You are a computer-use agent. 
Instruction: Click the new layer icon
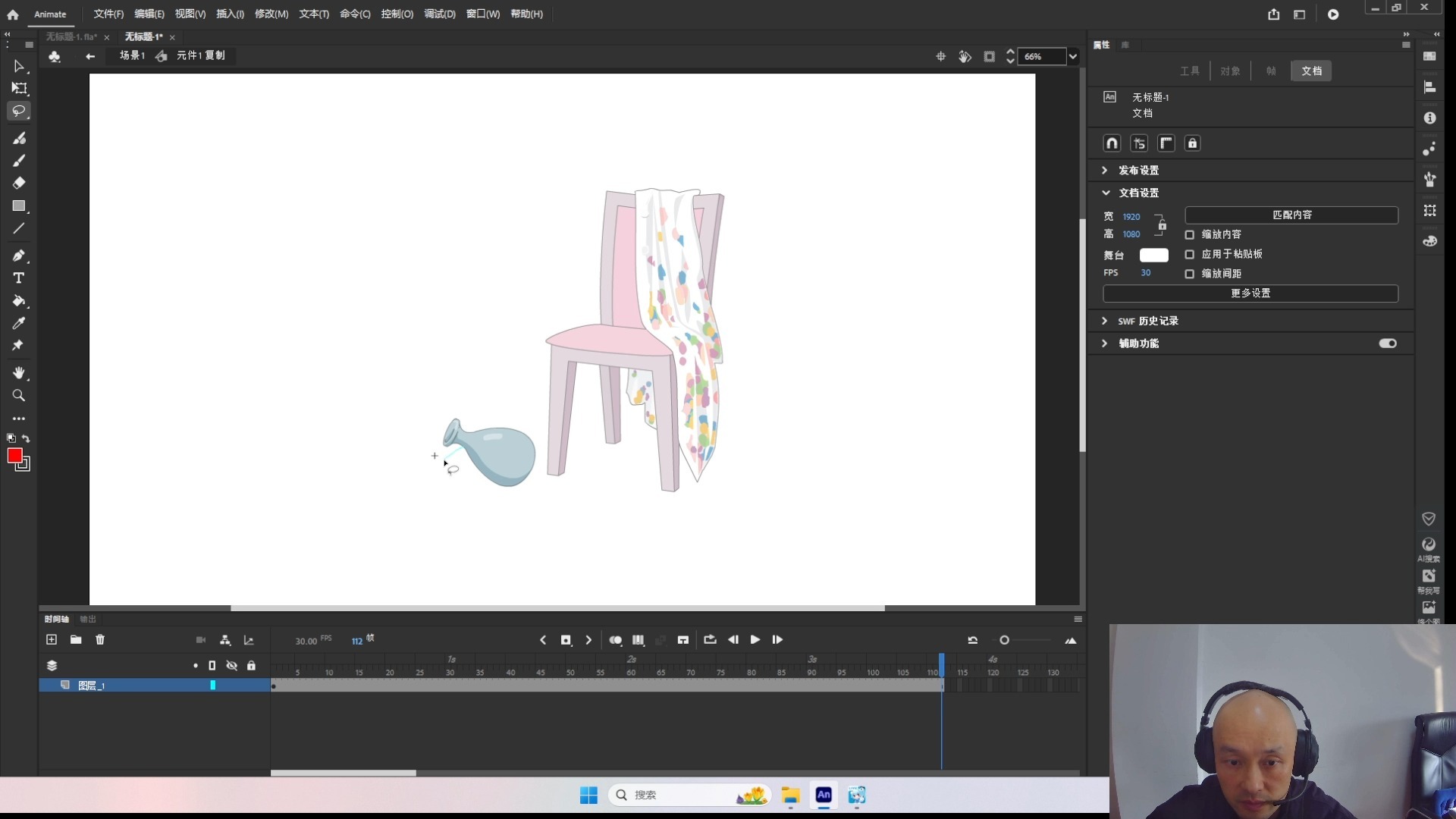(52, 639)
